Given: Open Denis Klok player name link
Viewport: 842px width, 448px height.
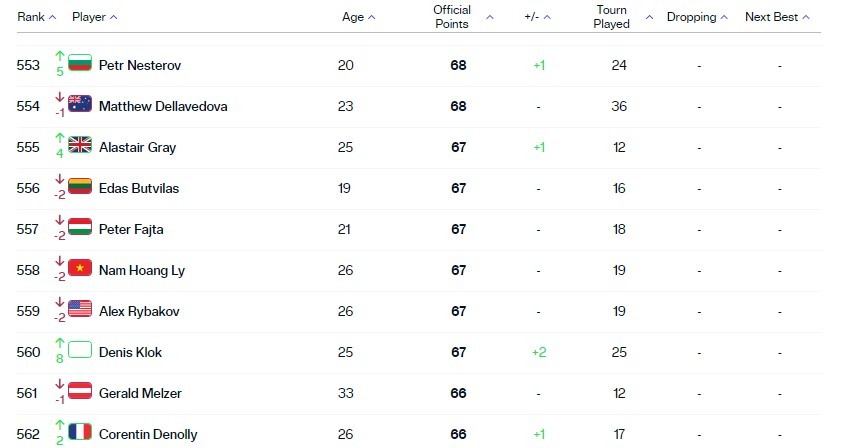Looking at the screenshot, I should tap(130, 352).
